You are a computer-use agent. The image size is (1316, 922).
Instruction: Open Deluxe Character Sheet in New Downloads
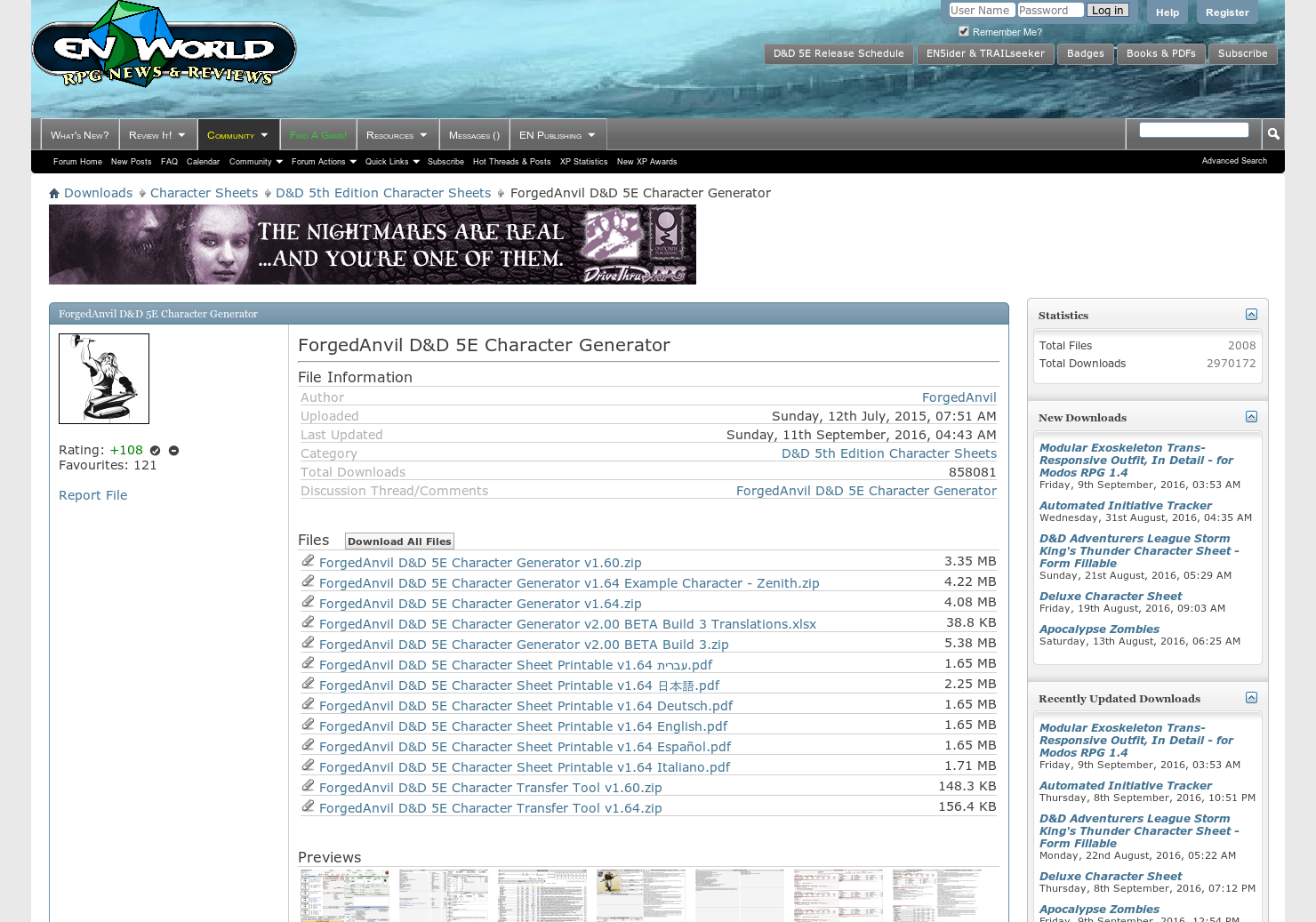pyautogui.click(x=1111, y=597)
